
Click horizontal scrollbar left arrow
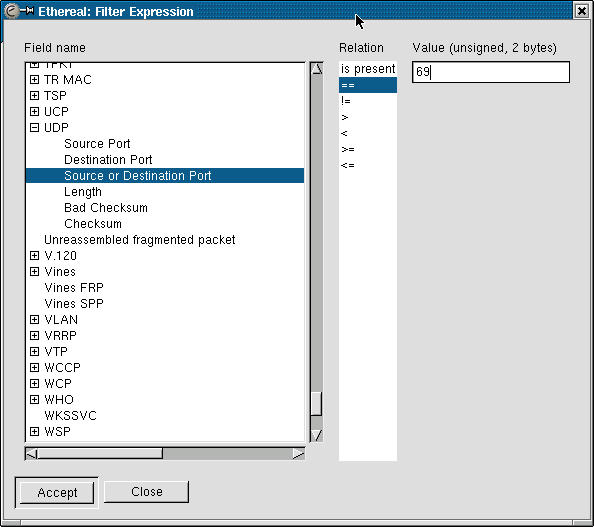(31, 454)
